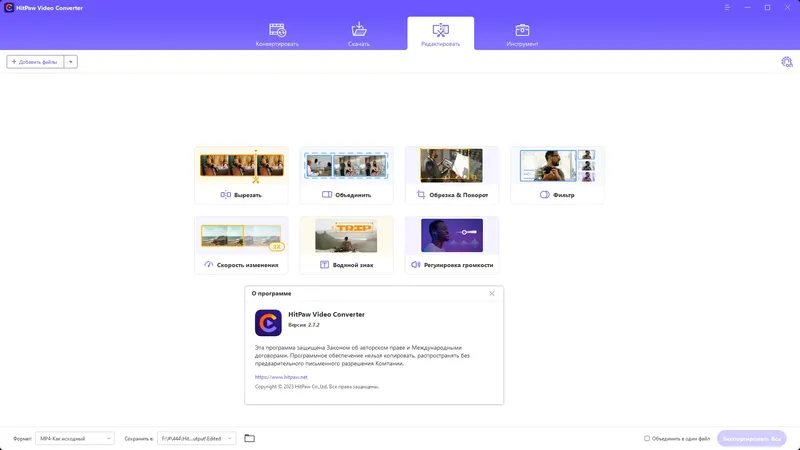The height and width of the screenshot is (450, 800).
Task: Minimize the HitPaw window
Action: point(747,8)
